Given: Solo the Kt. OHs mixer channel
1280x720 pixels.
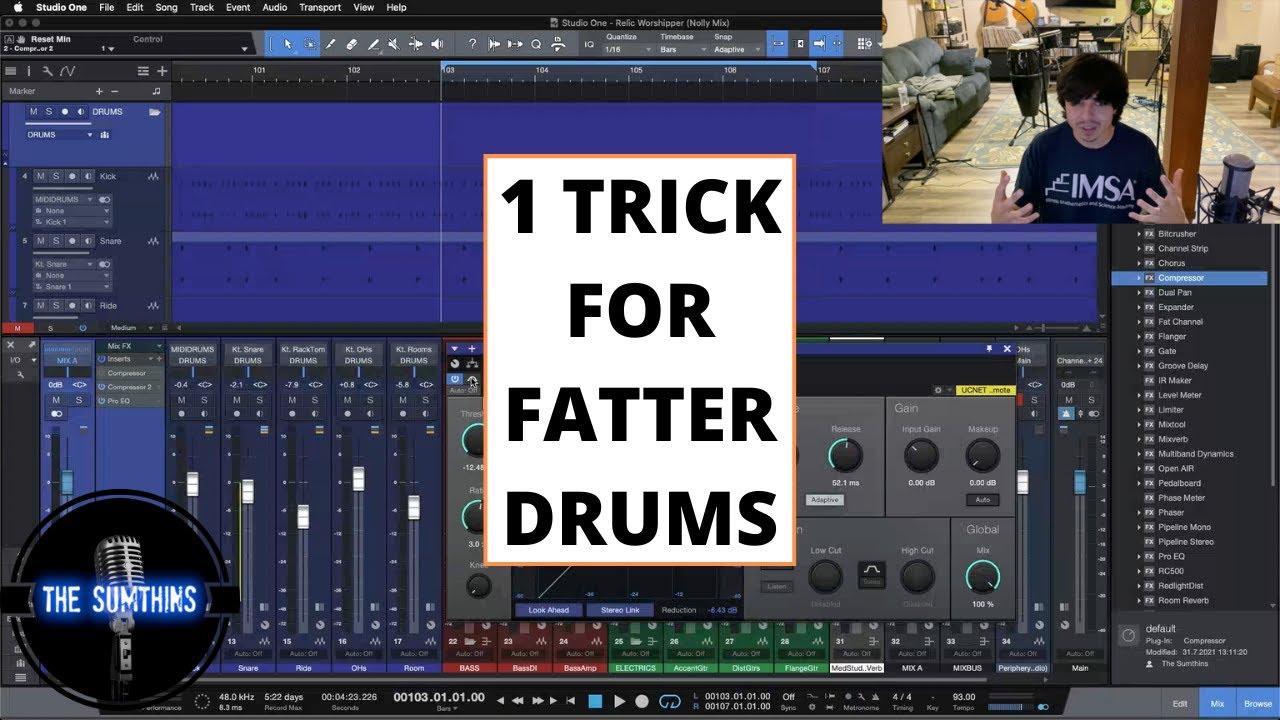Looking at the screenshot, I should click(369, 400).
